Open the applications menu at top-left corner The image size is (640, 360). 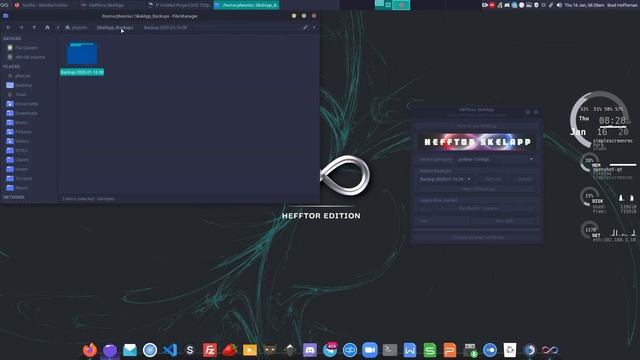pyautogui.click(x=4, y=5)
